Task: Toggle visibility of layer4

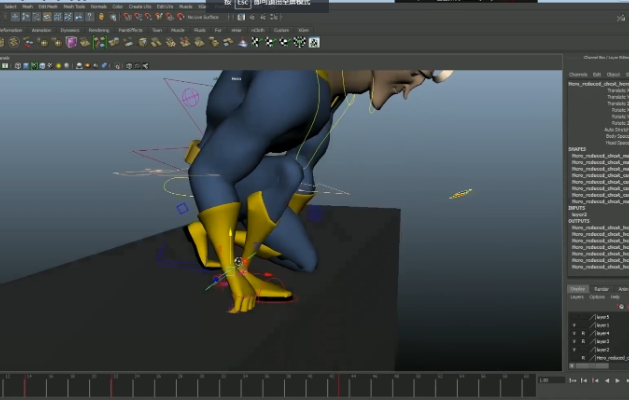Action: [574, 333]
